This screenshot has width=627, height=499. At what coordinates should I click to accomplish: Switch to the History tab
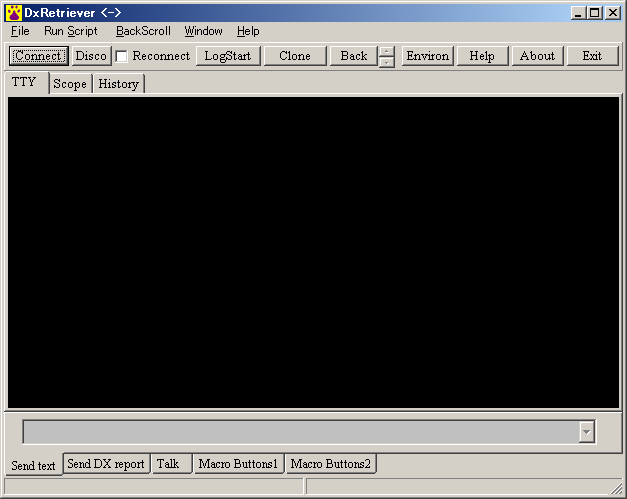(118, 84)
